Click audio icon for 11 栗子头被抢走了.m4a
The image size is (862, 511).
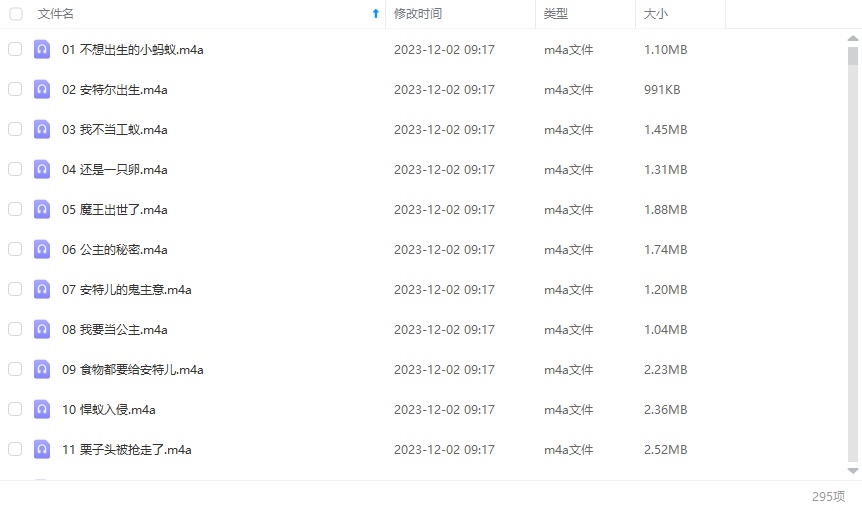[42, 449]
